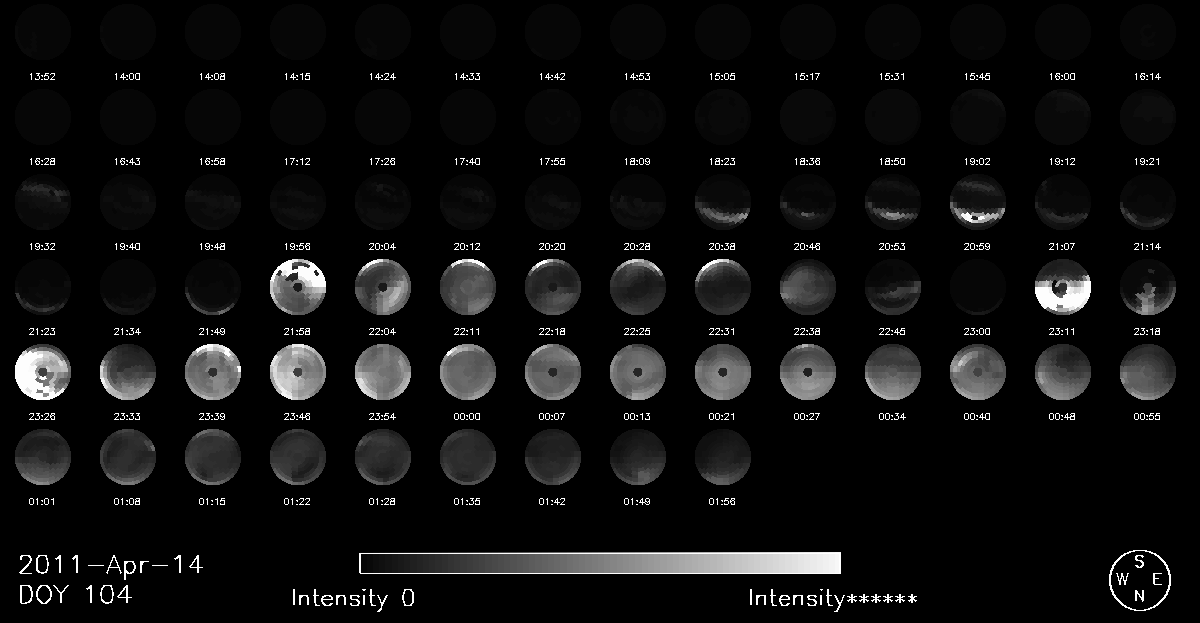Choose the disk image labeled 22:45
Screen dimensions: 1200x623
(x=893, y=287)
